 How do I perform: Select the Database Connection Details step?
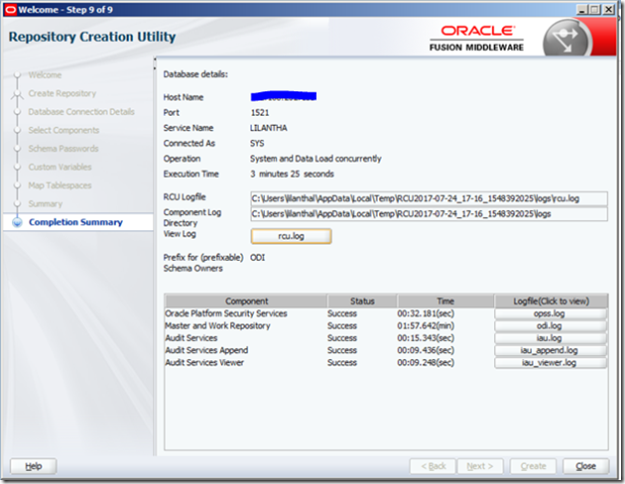(81, 112)
